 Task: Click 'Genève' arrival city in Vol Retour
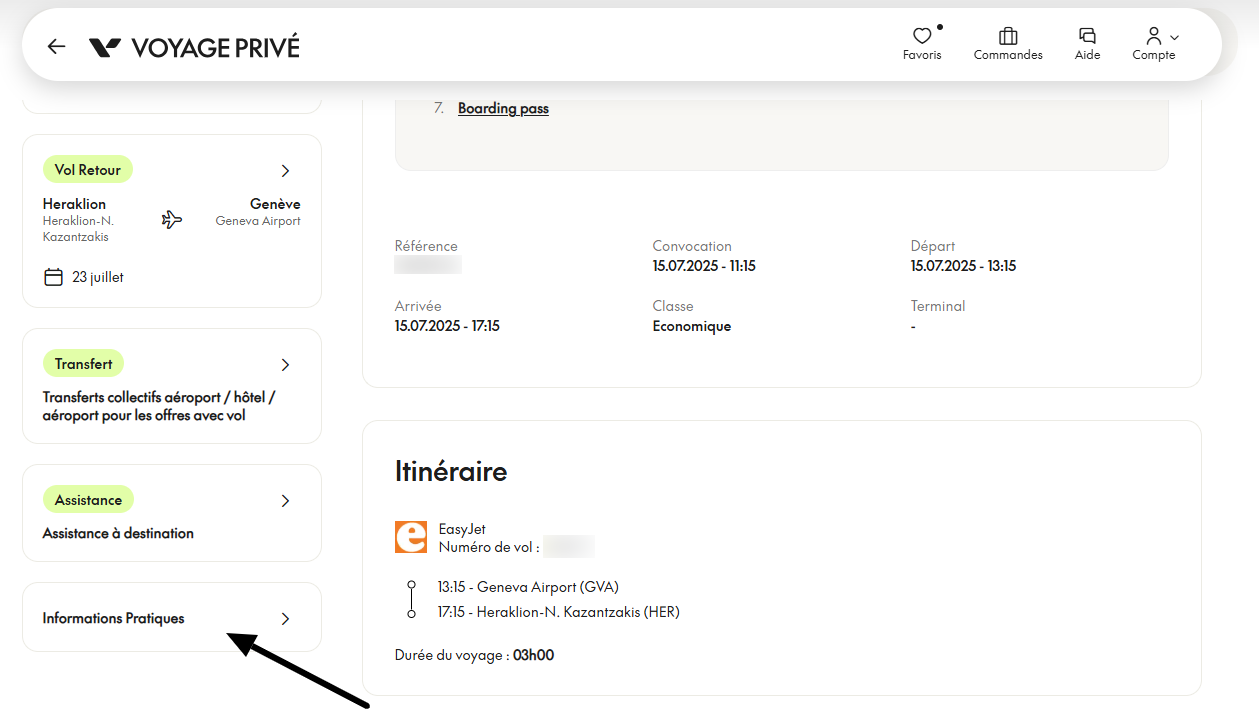point(275,204)
